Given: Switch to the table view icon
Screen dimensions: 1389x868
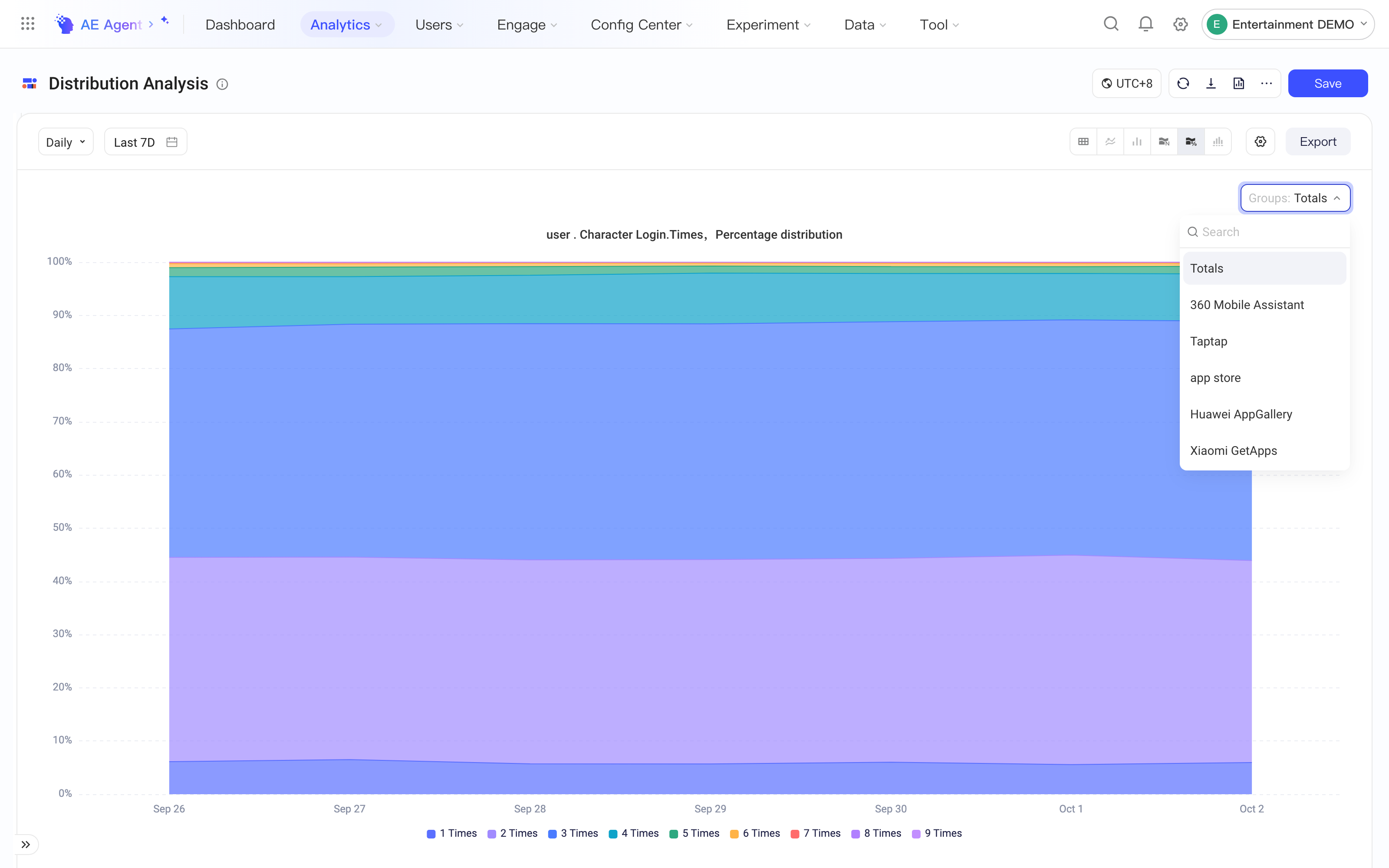Looking at the screenshot, I should (x=1084, y=142).
